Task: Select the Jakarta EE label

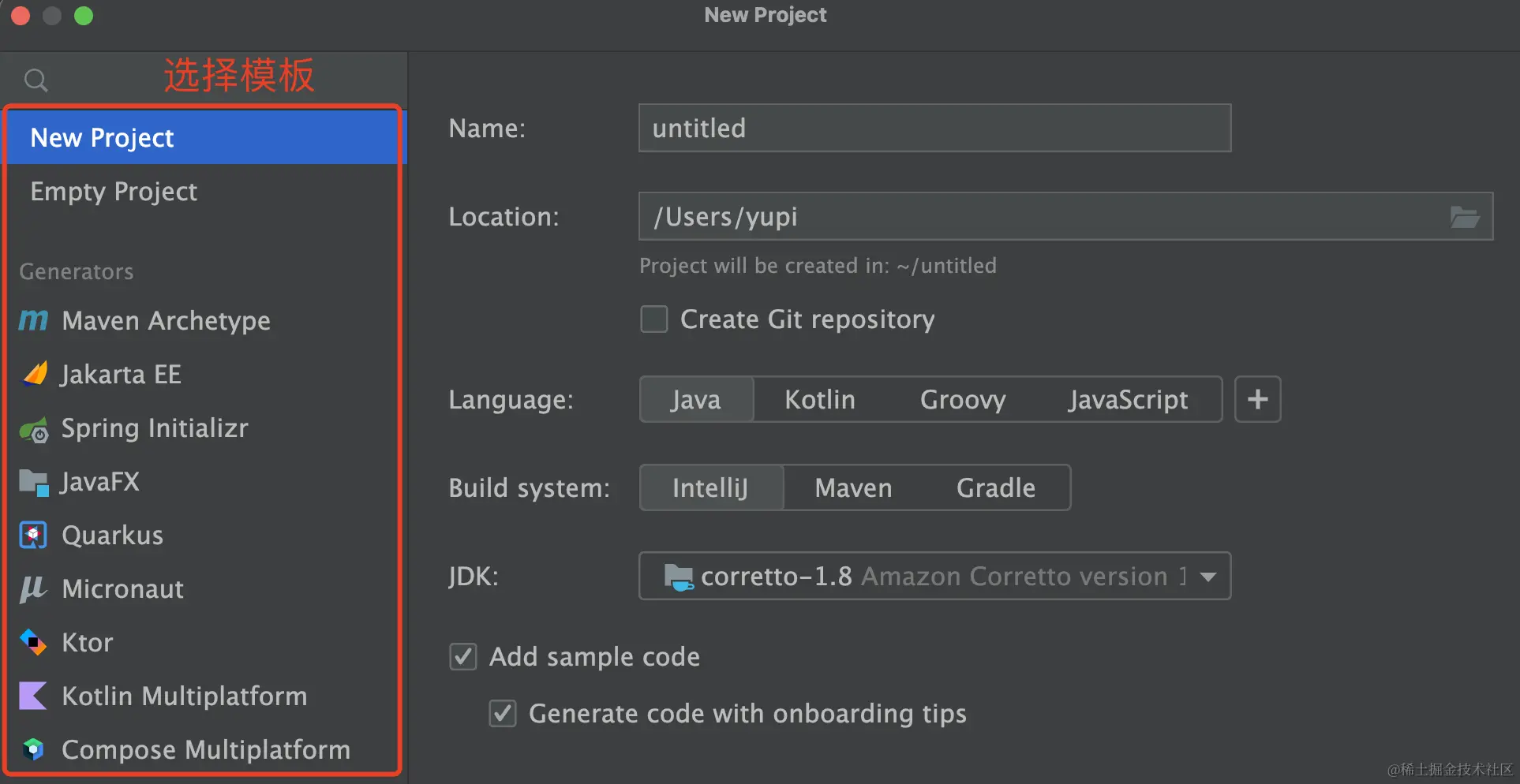Action: click(x=121, y=374)
